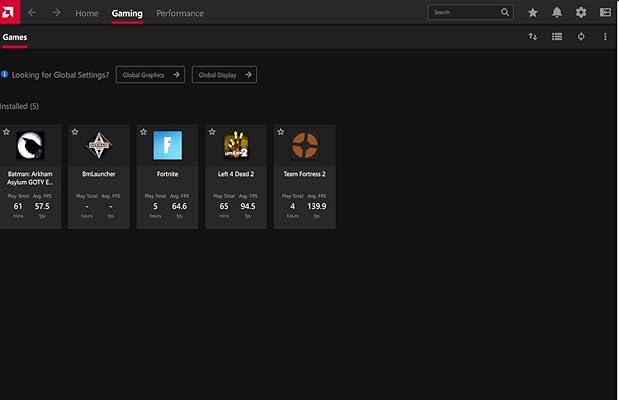
Task: Click into the Search field
Action: pyautogui.click(x=470, y=12)
